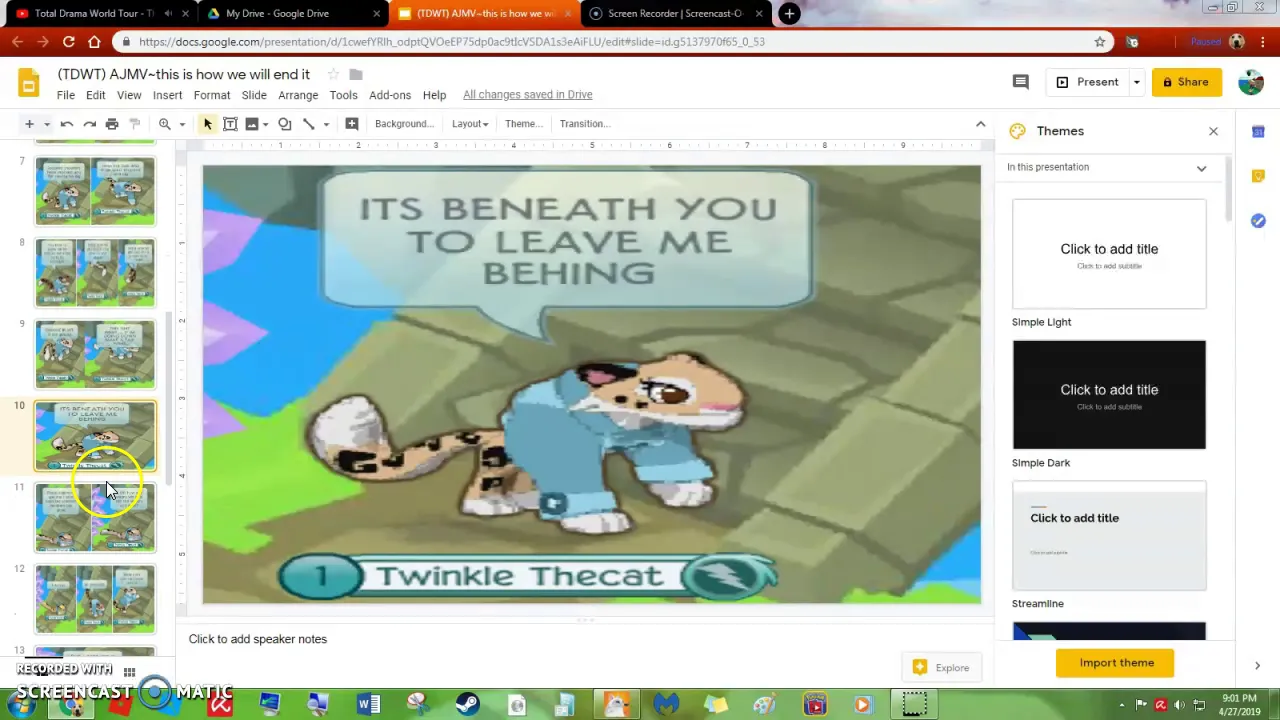This screenshot has width=1280, height=720.
Task: Click the Share button
Action: (x=1186, y=82)
